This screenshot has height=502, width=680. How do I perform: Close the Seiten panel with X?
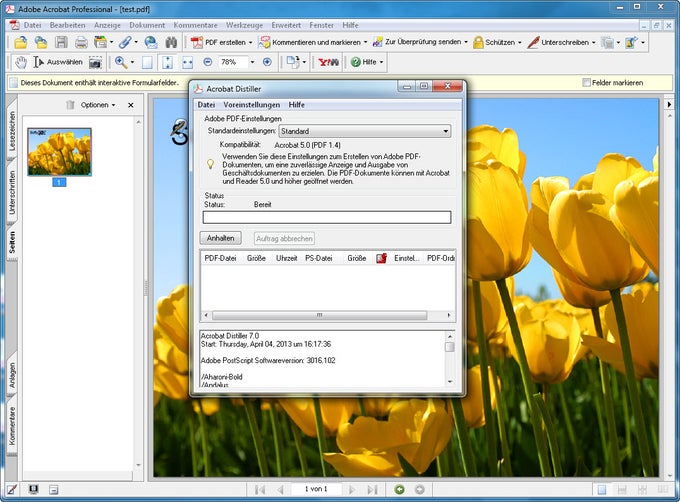[131, 105]
